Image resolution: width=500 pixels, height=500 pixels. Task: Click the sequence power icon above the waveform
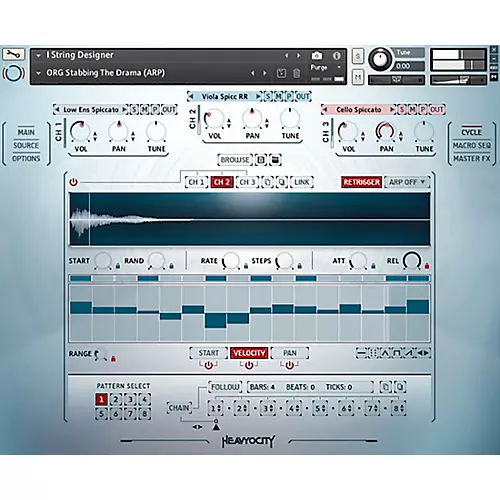click(x=73, y=182)
